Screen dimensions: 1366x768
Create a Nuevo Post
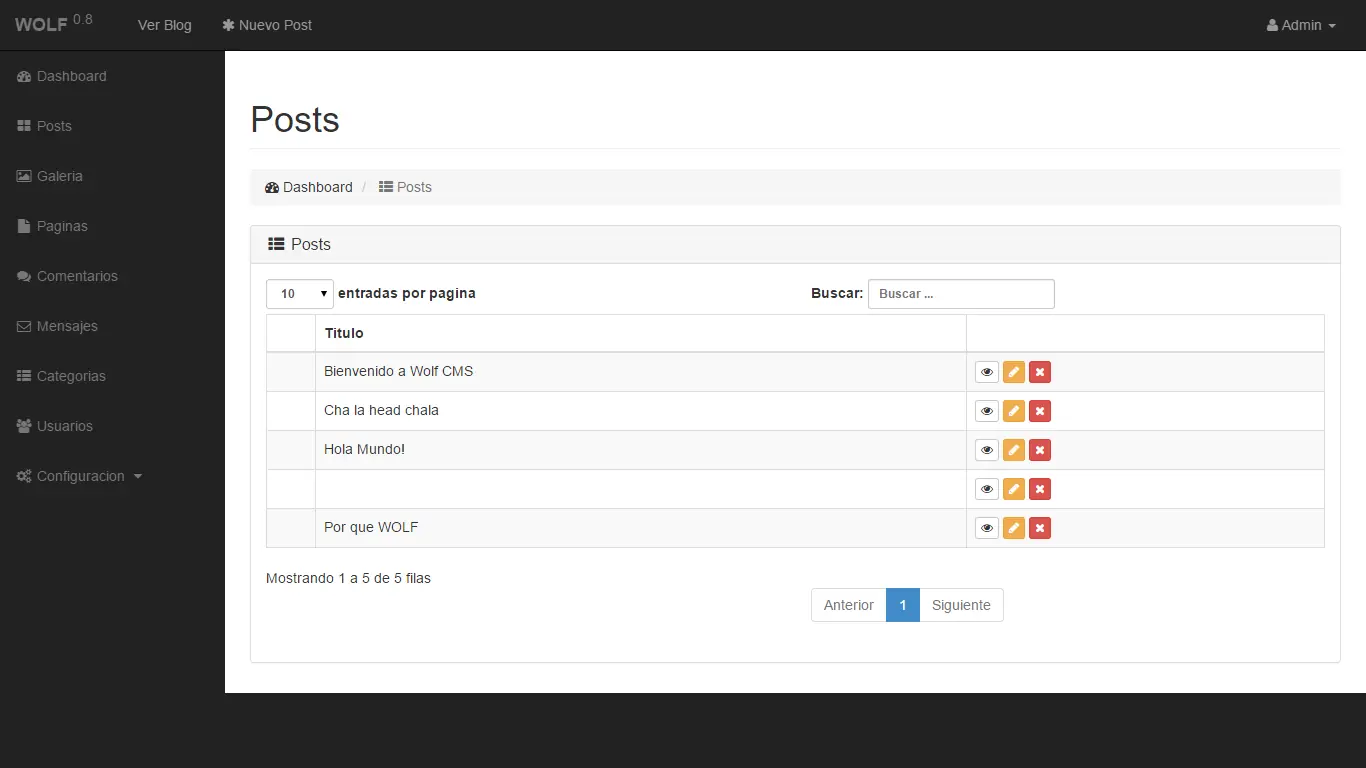(x=267, y=25)
